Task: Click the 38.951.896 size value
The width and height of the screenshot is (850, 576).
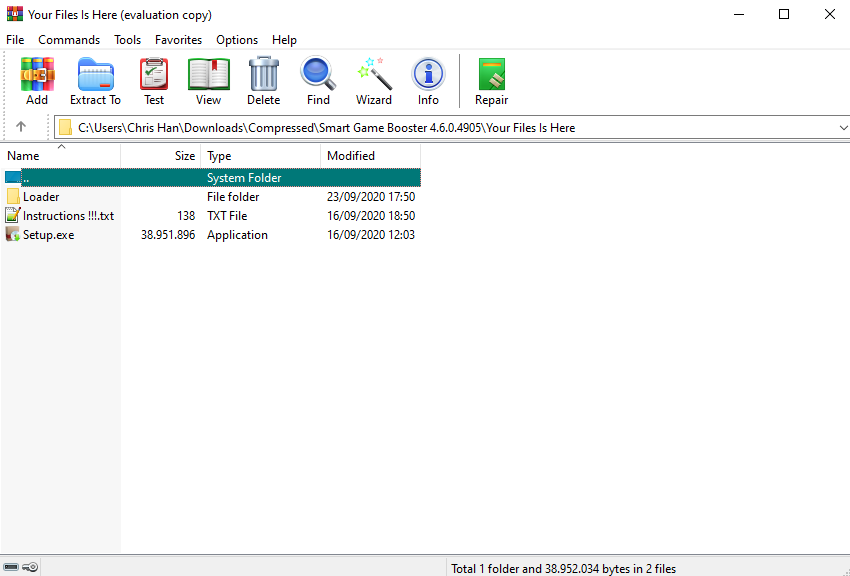Action: 168,235
